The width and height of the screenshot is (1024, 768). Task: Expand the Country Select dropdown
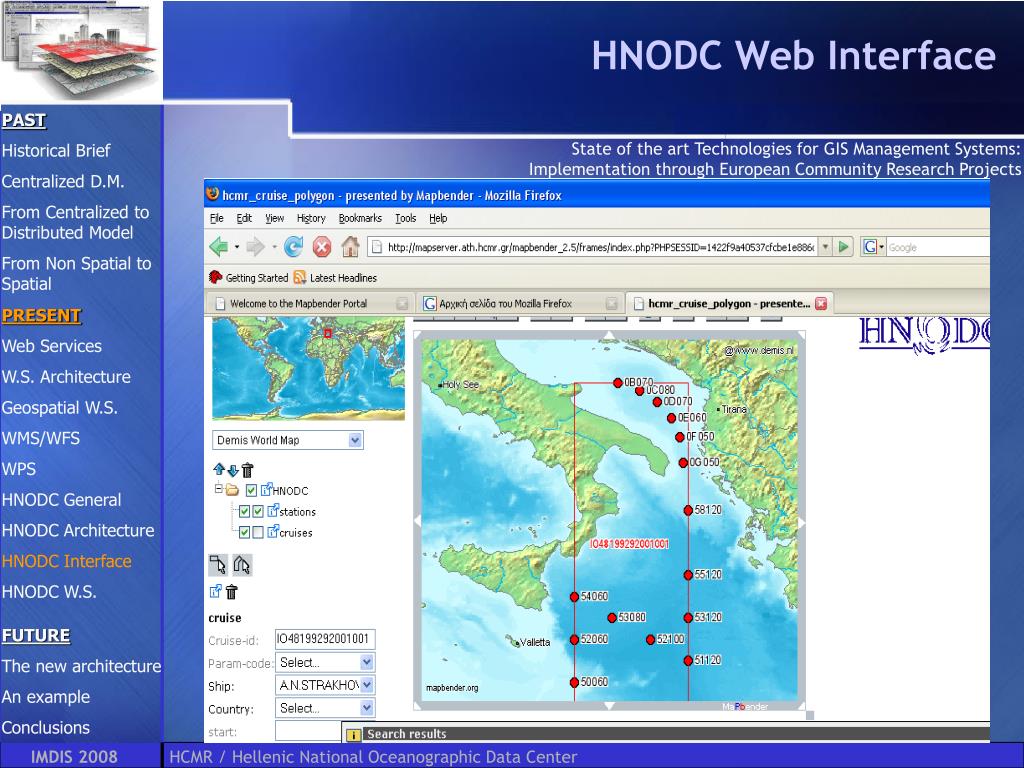(x=366, y=708)
